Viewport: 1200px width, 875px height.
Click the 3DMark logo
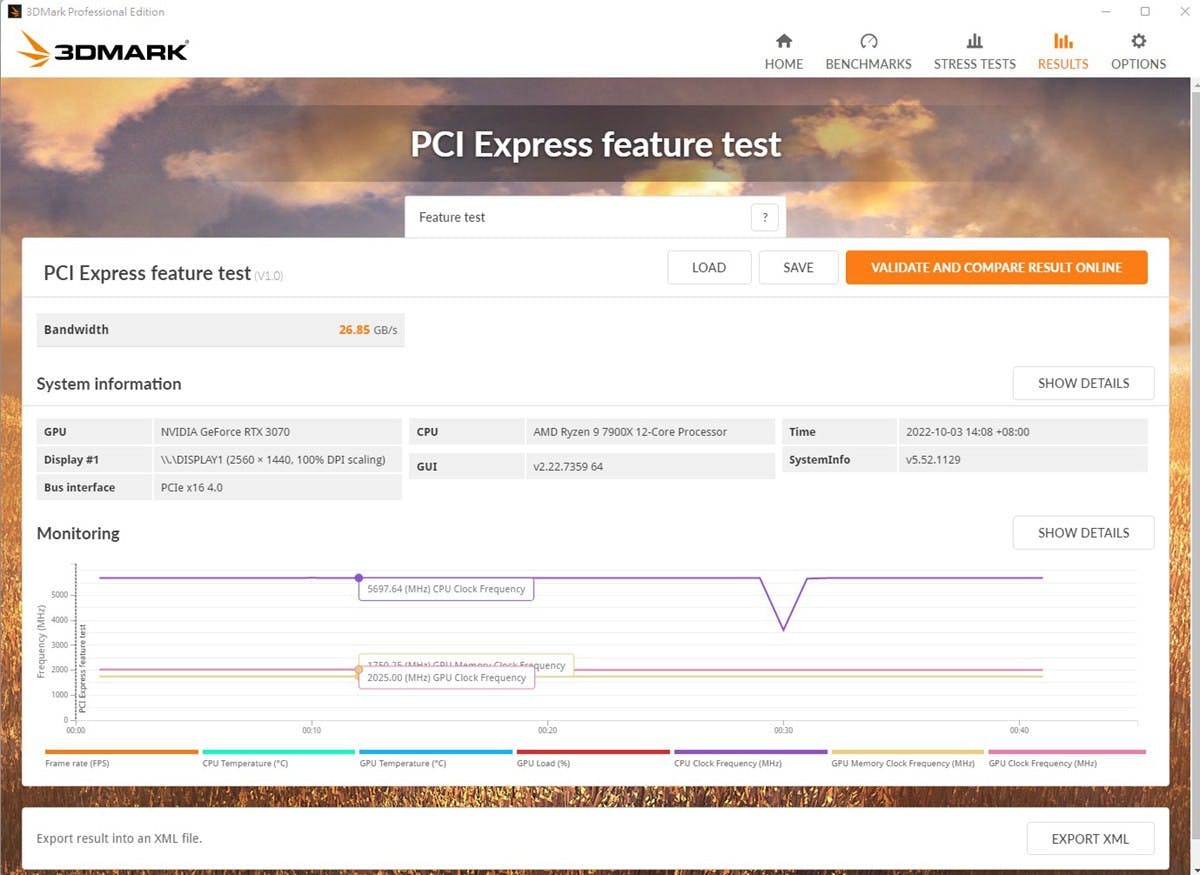click(103, 49)
